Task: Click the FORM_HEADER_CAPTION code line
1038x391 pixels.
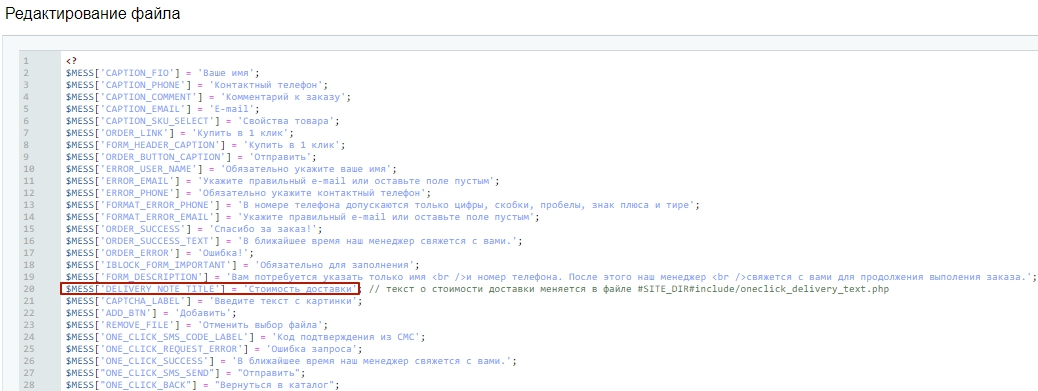Action: click(205, 145)
